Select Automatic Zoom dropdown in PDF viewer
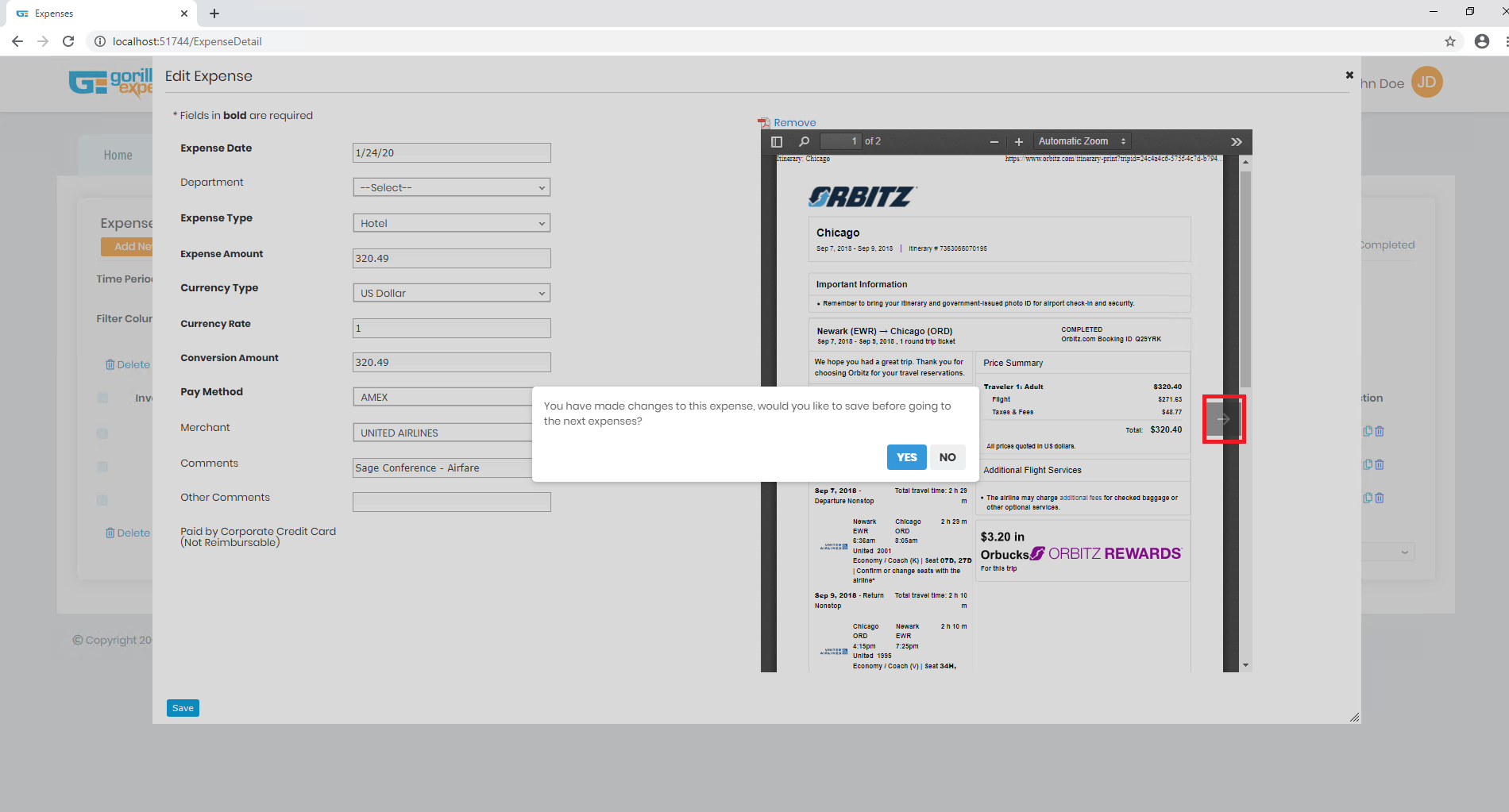 pos(1081,141)
